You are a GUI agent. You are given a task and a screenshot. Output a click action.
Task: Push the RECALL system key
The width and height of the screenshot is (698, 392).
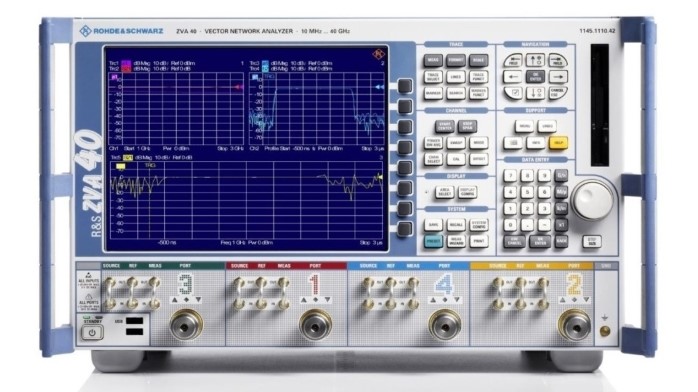click(x=455, y=225)
